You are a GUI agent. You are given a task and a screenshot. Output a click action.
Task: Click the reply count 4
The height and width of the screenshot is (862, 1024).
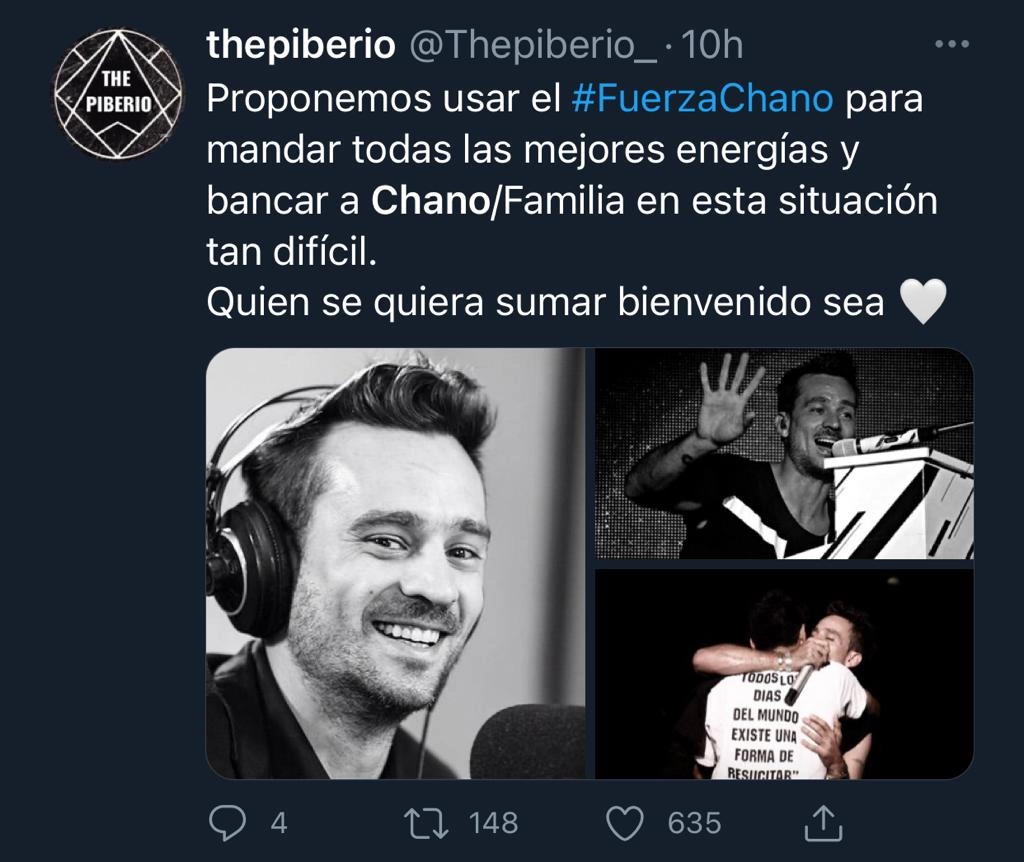(279, 823)
